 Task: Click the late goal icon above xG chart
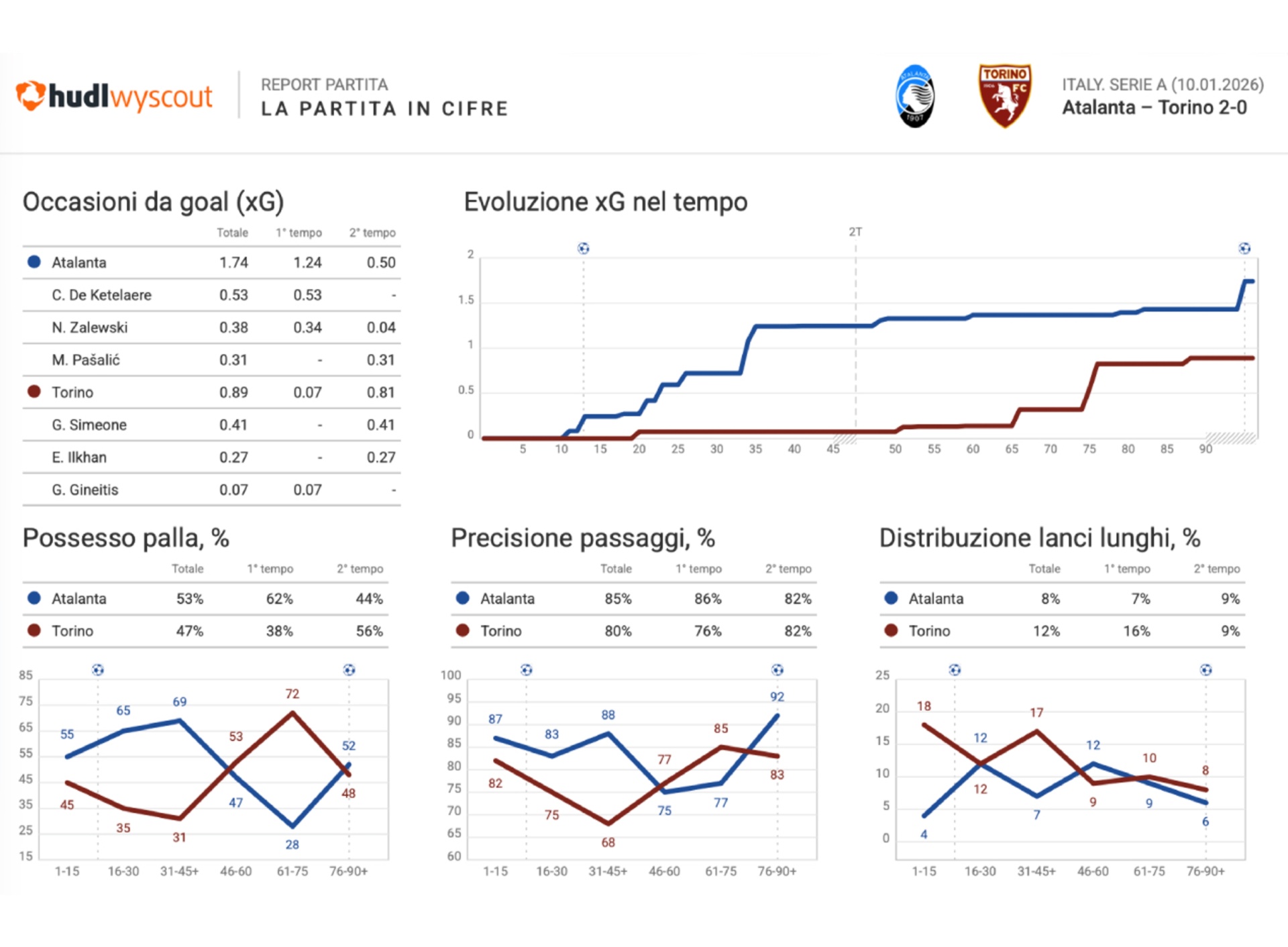coord(1244,249)
